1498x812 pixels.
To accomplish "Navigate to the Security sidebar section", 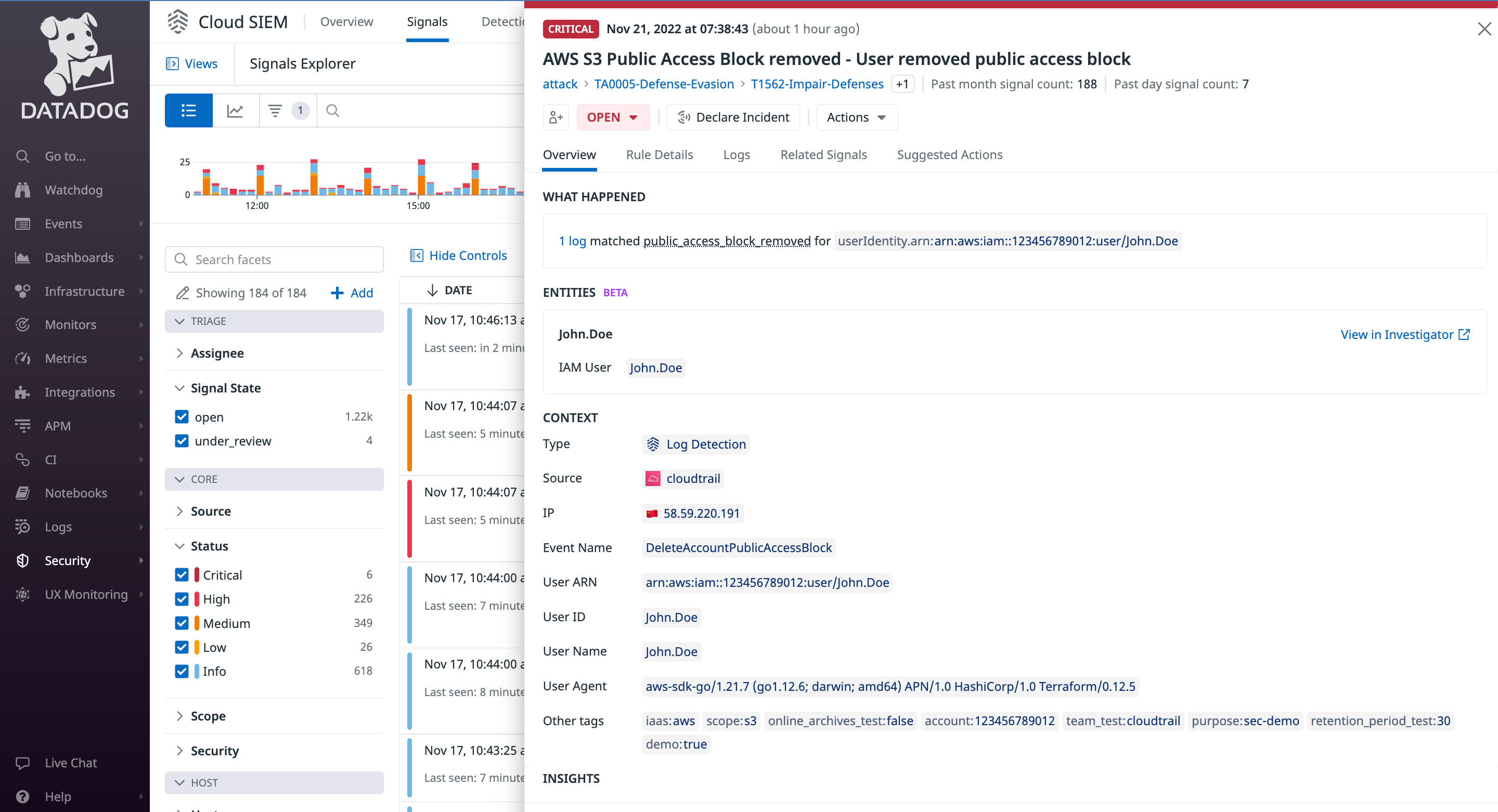I will click(x=68, y=560).
